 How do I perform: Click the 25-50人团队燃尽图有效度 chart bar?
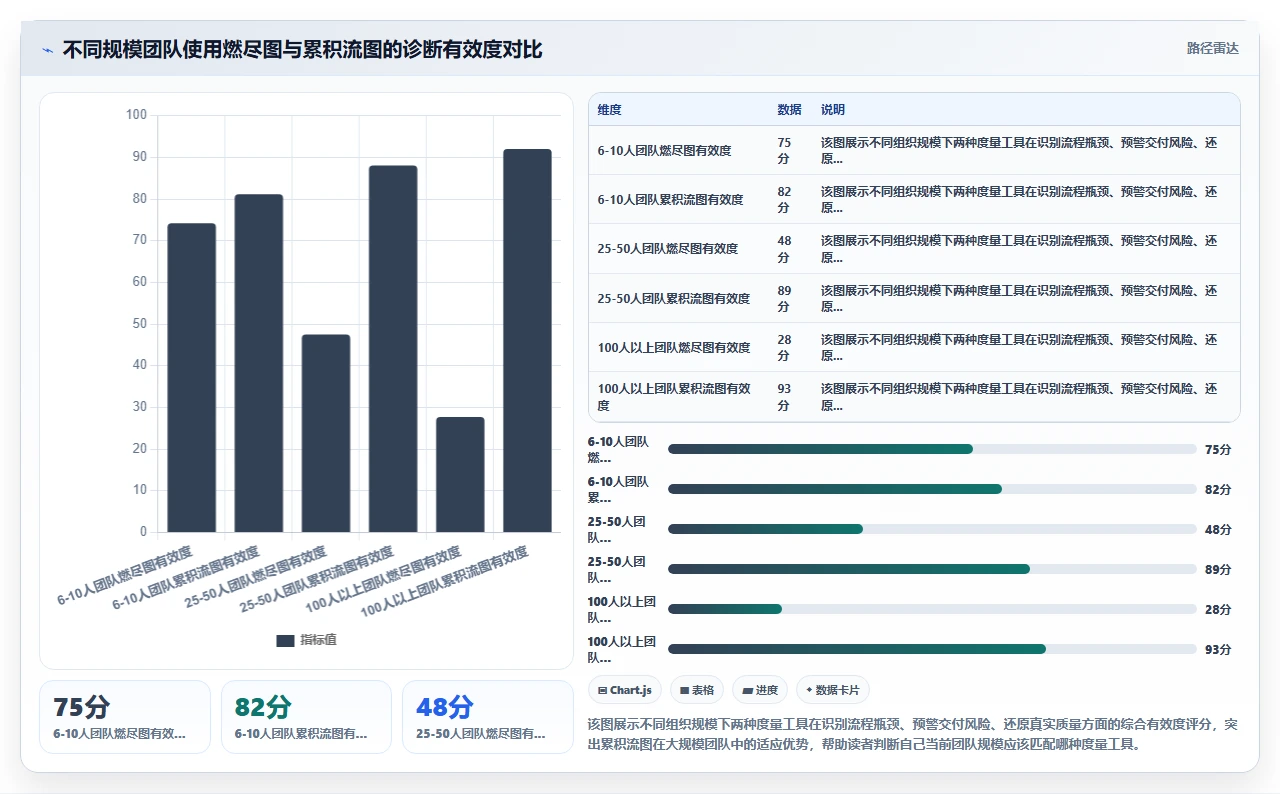[x=326, y=433]
